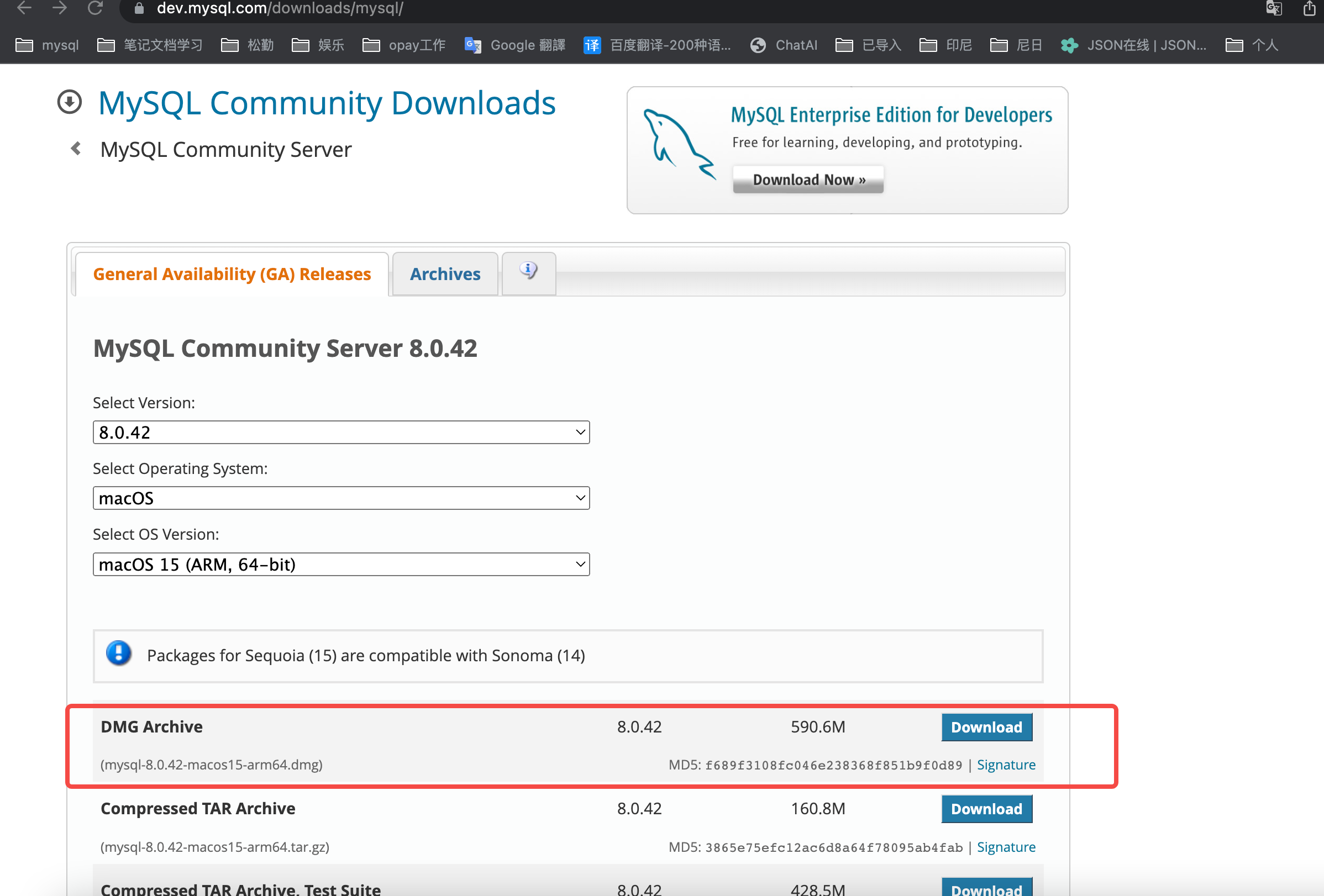Click the DMG Archive MD5 hash value
1324x896 pixels.
point(833,765)
